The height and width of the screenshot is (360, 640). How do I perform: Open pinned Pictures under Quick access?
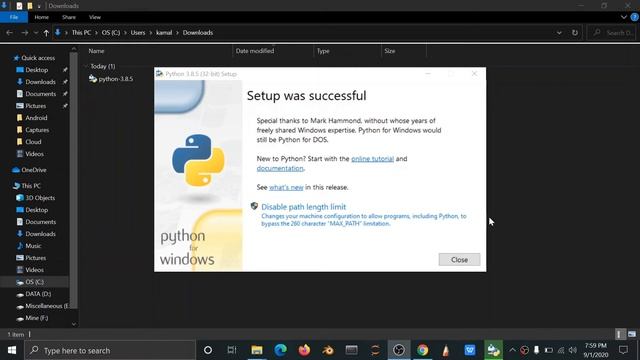click(x=36, y=106)
